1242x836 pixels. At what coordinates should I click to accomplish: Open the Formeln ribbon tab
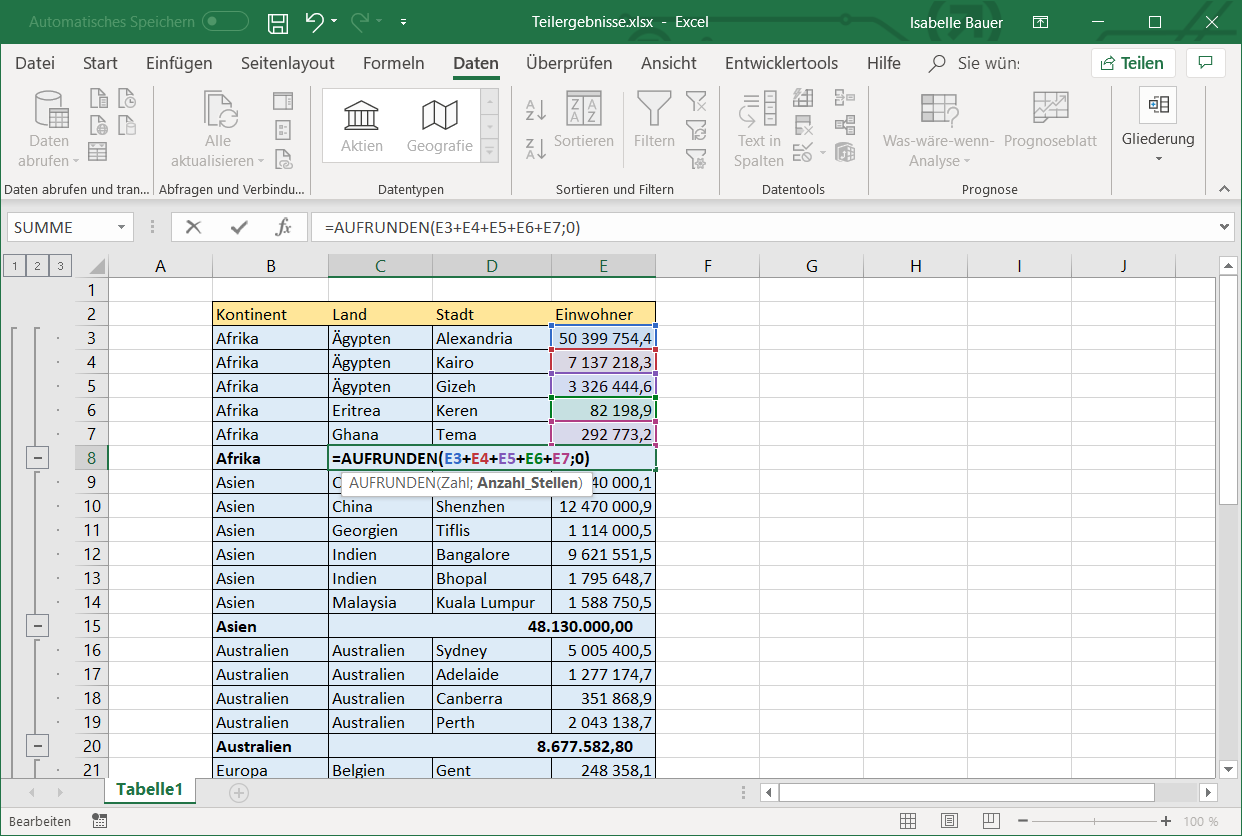coord(393,63)
